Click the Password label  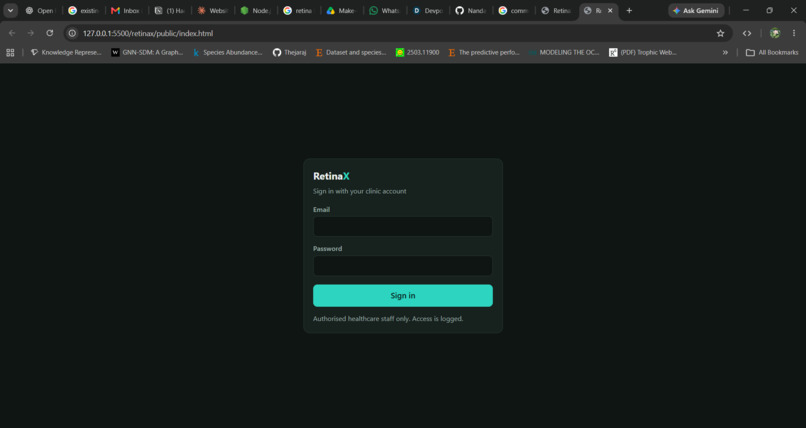[327, 249]
